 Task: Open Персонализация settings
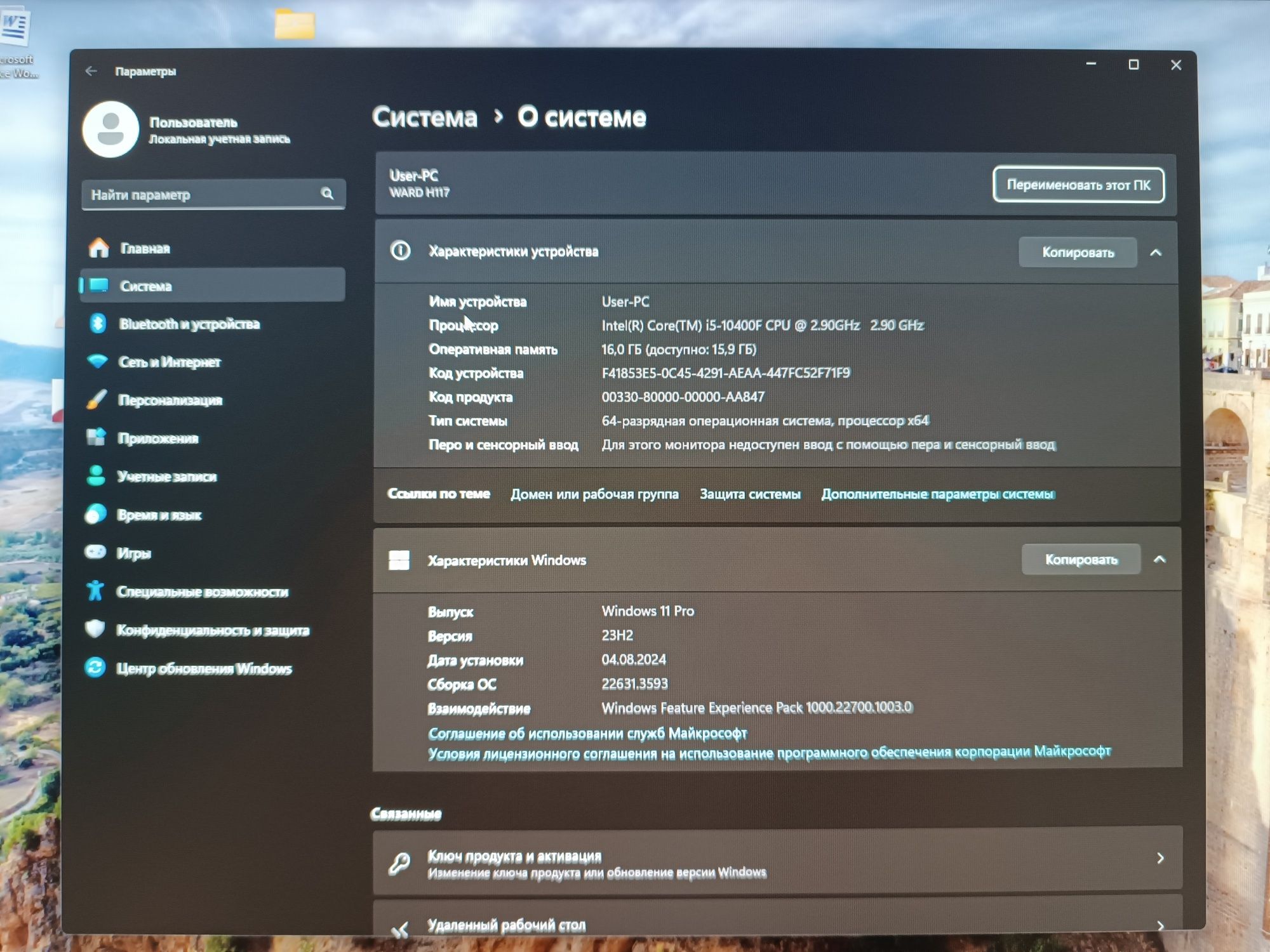coord(212,400)
